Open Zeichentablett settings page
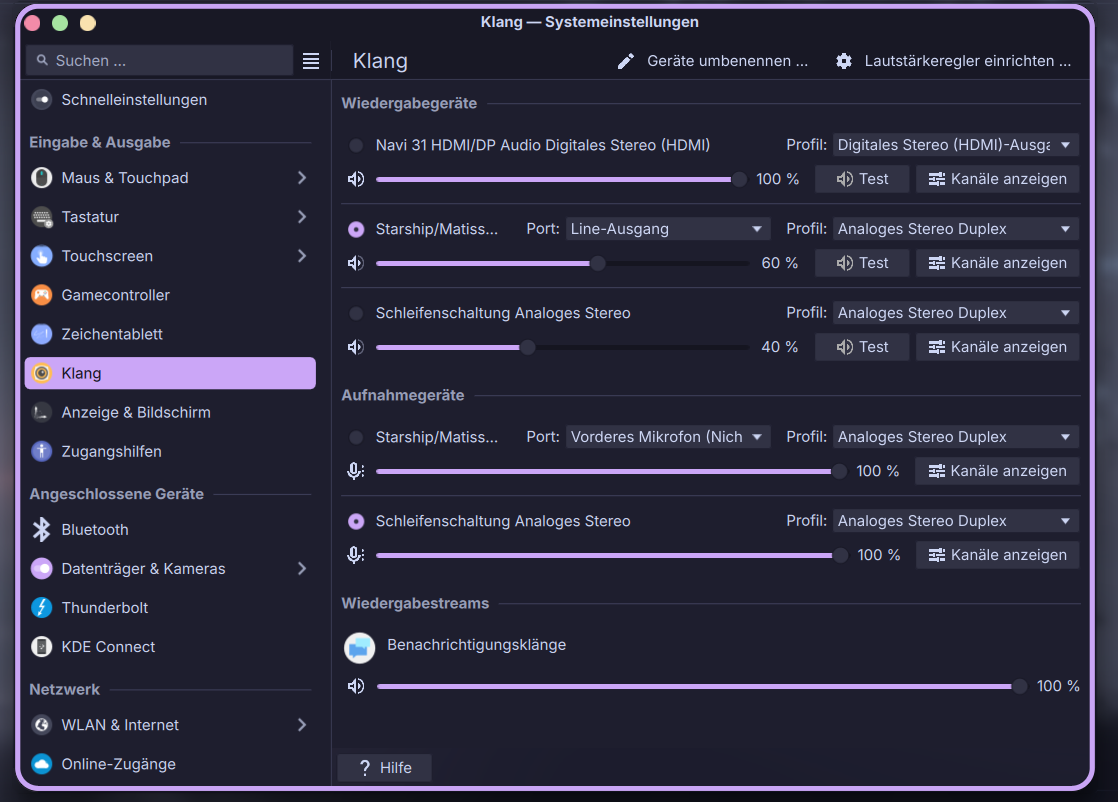 pyautogui.click(x=170, y=334)
